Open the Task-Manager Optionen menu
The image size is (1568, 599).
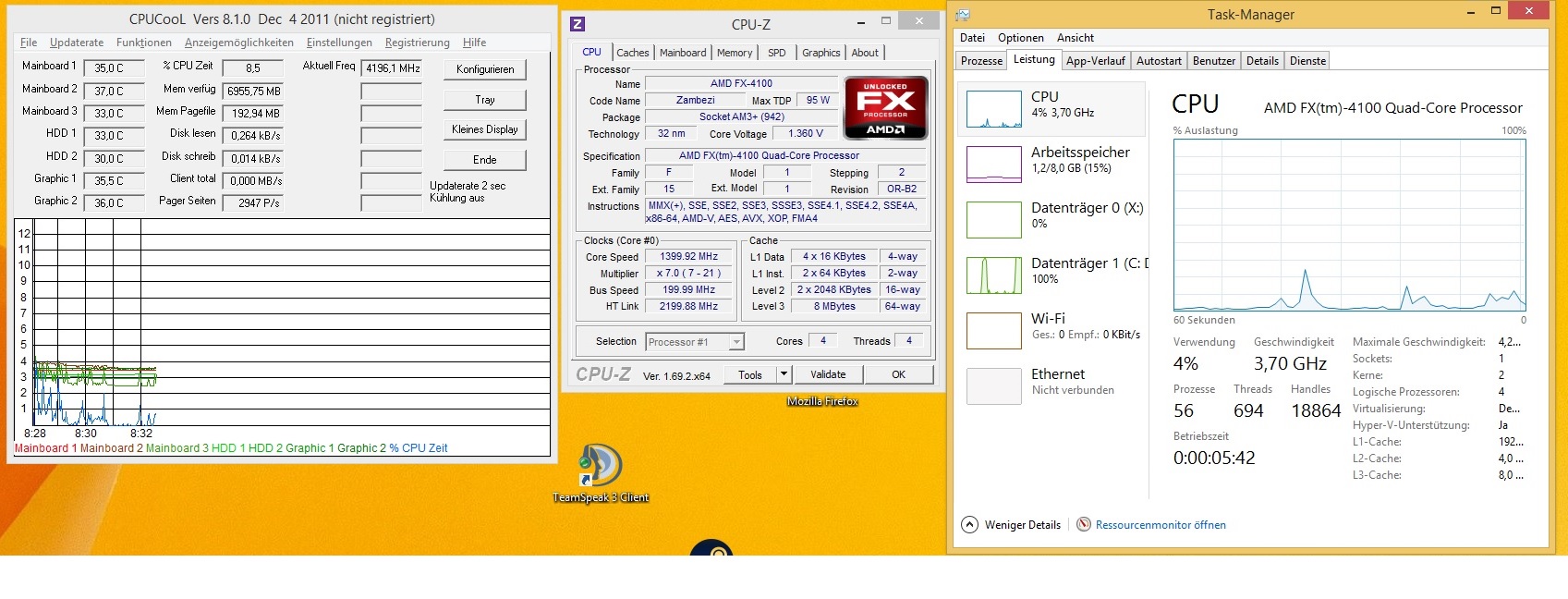[1021, 38]
